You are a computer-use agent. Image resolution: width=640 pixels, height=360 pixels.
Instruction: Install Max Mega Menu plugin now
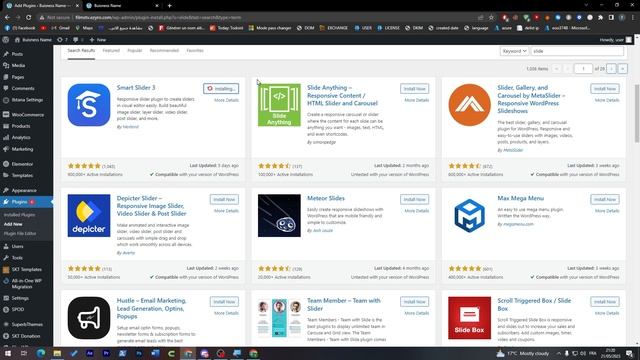[604, 199]
